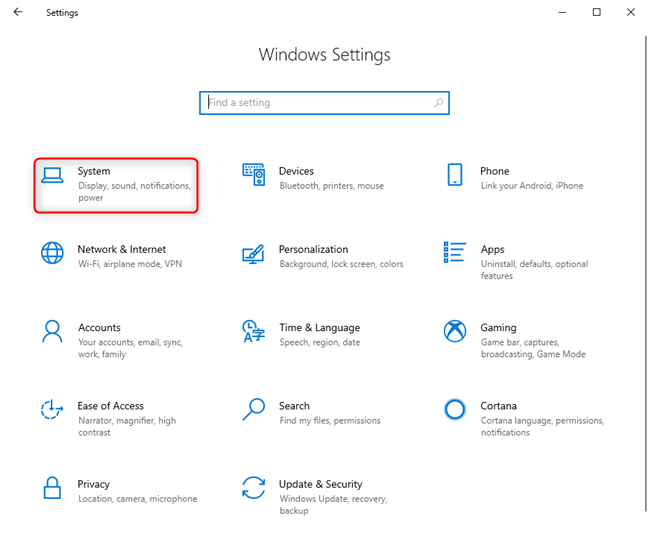
Task: Click 'Wi-Fi, airplane mode, VPN' description
Action: [130, 264]
